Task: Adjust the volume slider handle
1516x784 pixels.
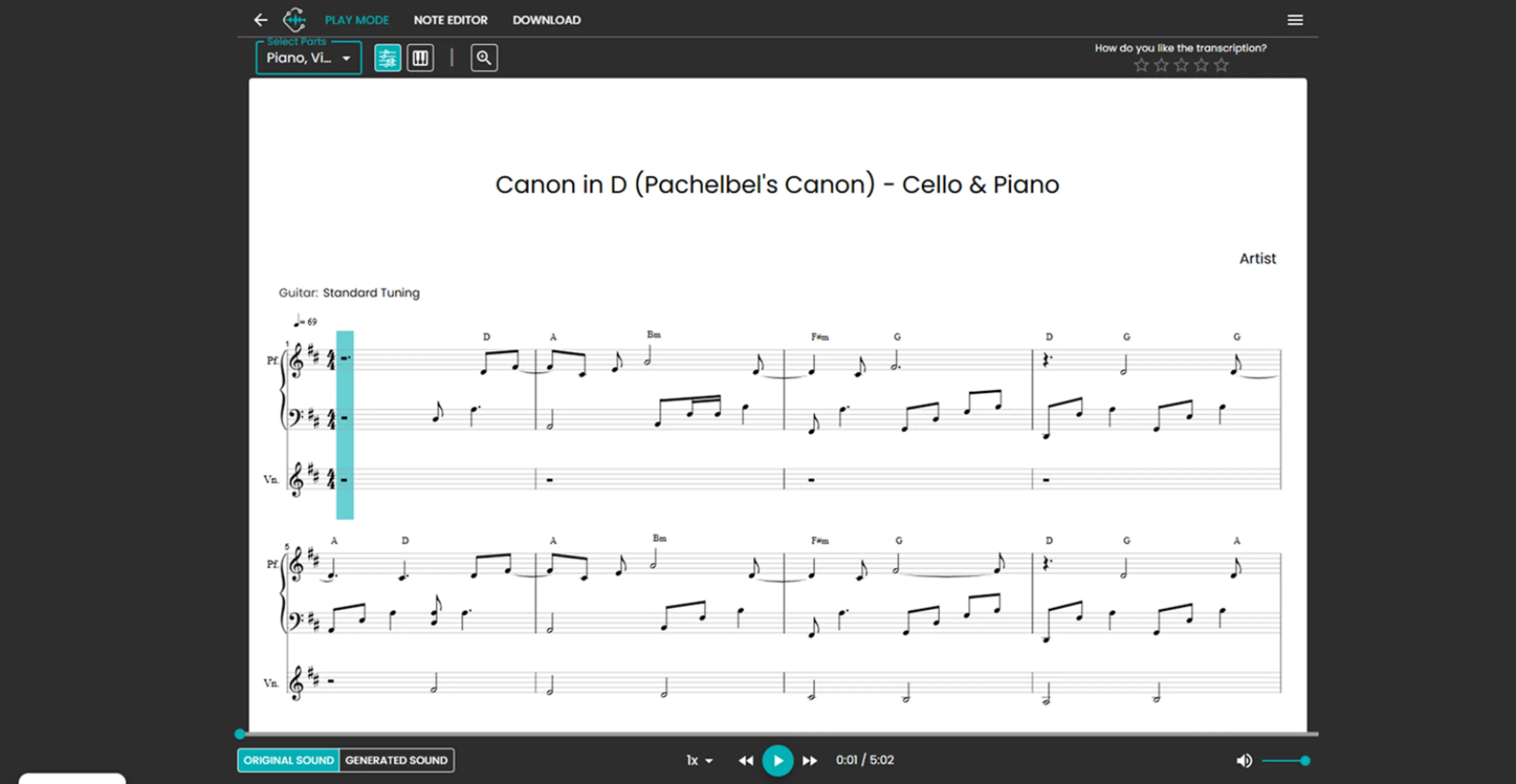Action: pyautogui.click(x=1305, y=760)
